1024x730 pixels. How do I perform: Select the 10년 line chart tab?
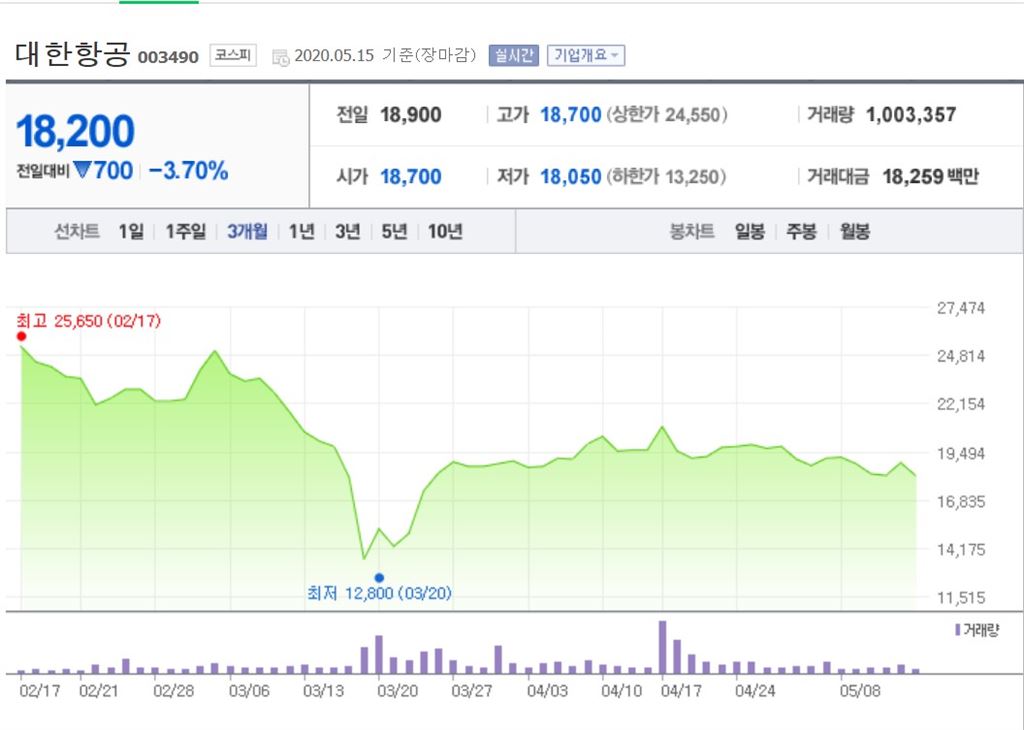(x=445, y=231)
